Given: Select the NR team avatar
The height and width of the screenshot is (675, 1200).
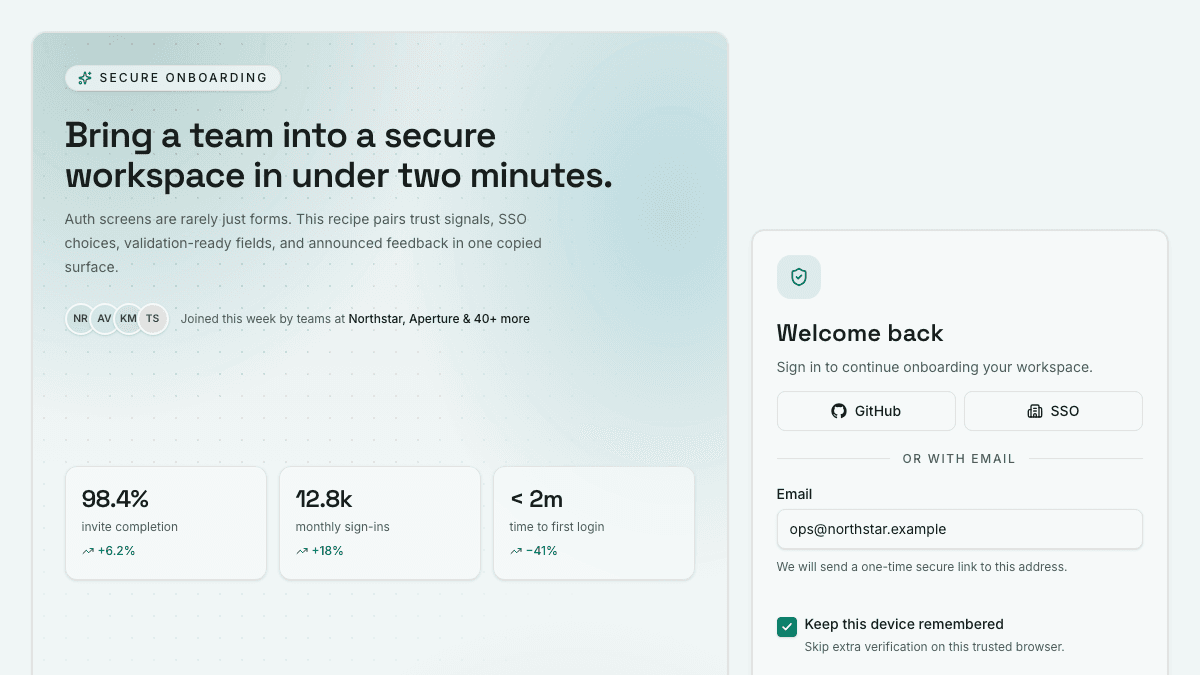Looking at the screenshot, I should tap(80, 319).
